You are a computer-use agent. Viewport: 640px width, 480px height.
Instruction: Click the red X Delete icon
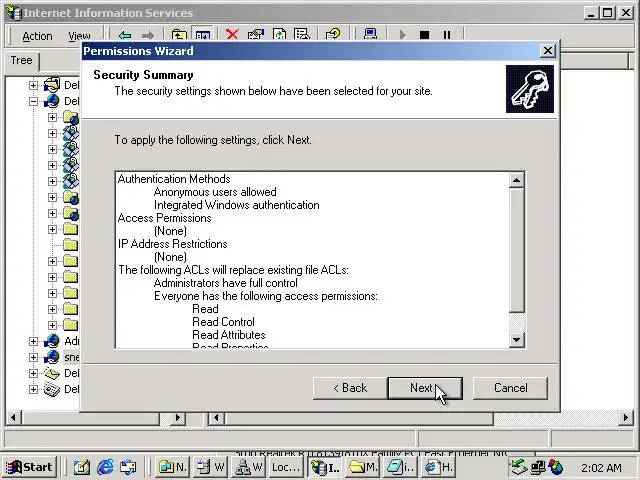(232, 35)
